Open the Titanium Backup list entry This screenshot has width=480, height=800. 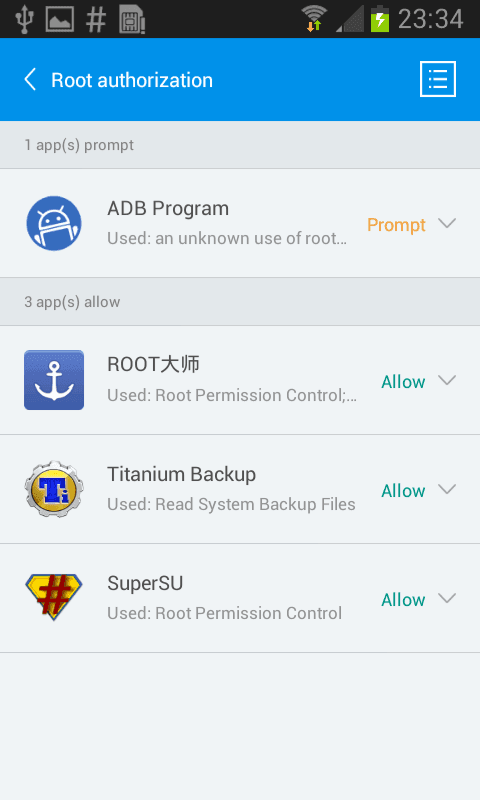point(240,489)
